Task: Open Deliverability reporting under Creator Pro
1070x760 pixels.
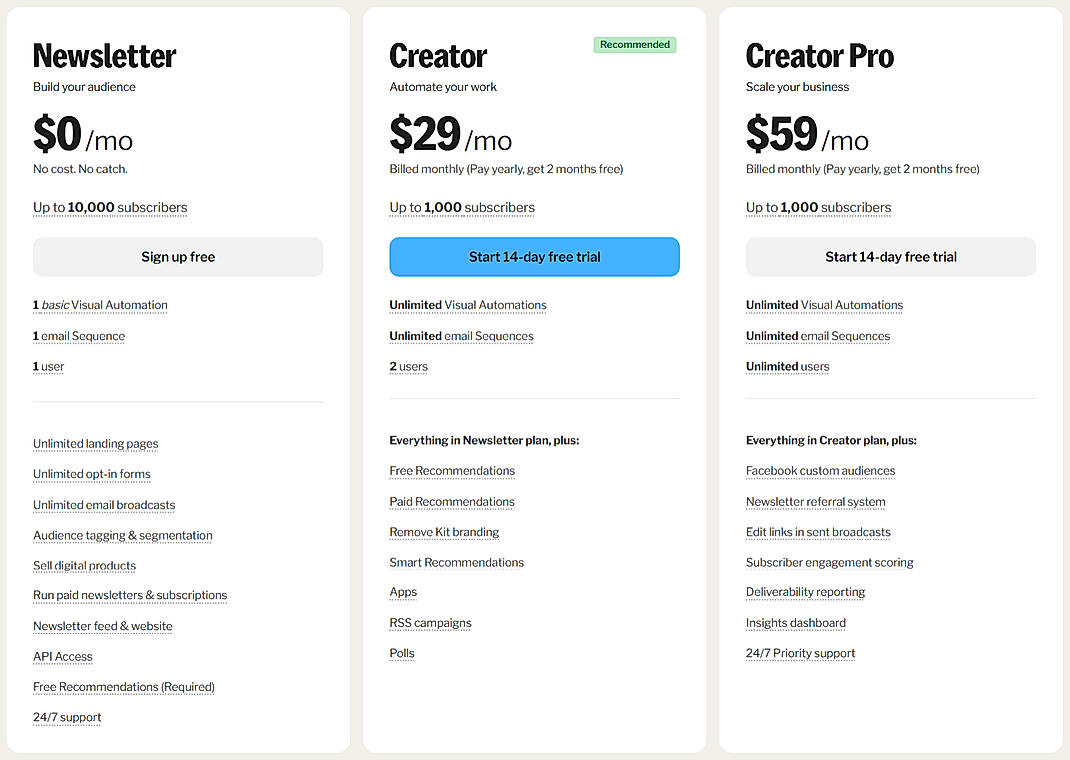Action: [x=805, y=592]
